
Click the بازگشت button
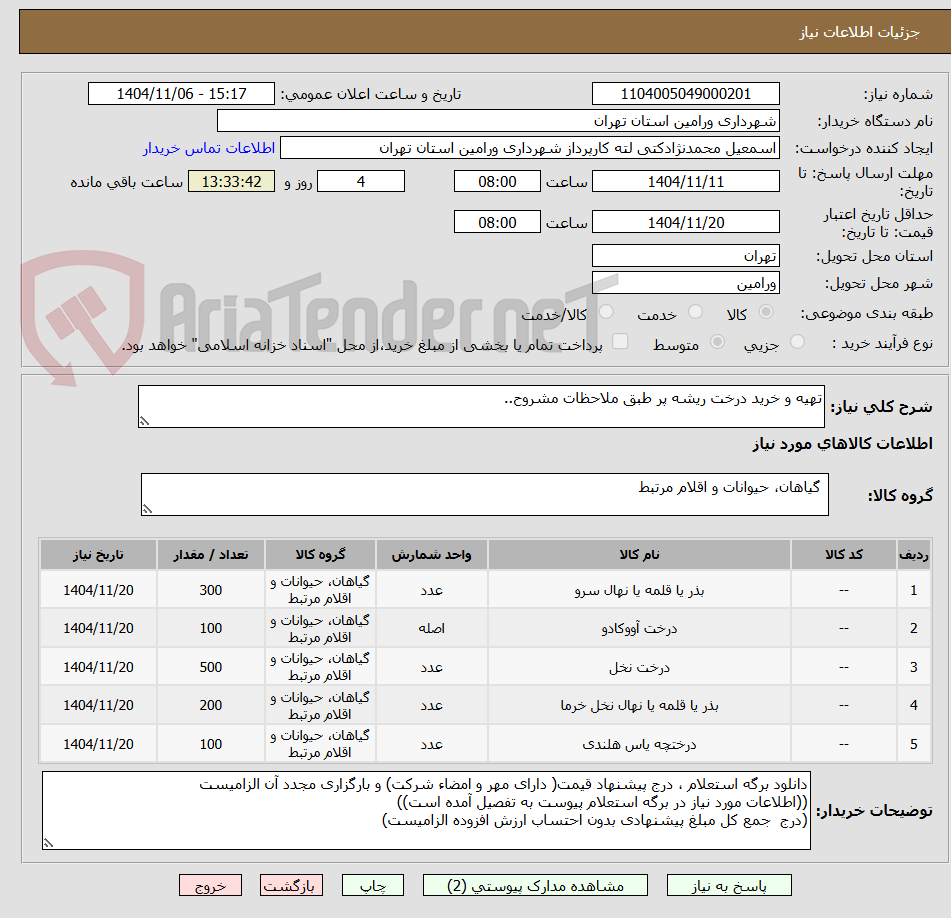coord(291,885)
